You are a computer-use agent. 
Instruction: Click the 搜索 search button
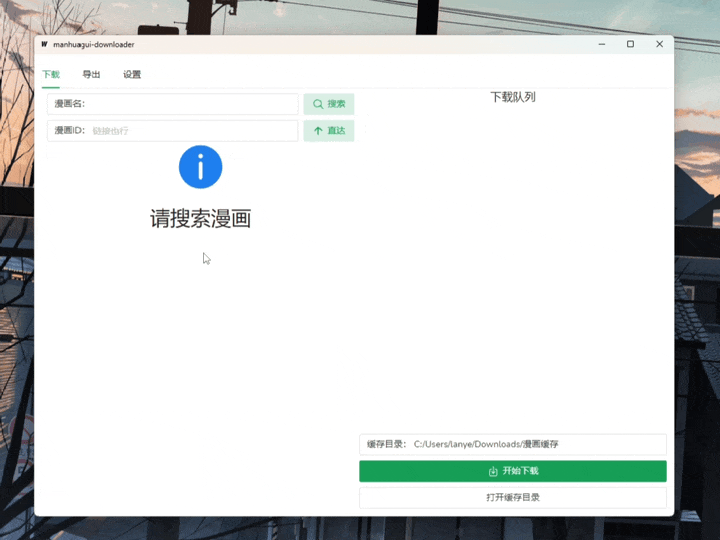[x=329, y=104]
